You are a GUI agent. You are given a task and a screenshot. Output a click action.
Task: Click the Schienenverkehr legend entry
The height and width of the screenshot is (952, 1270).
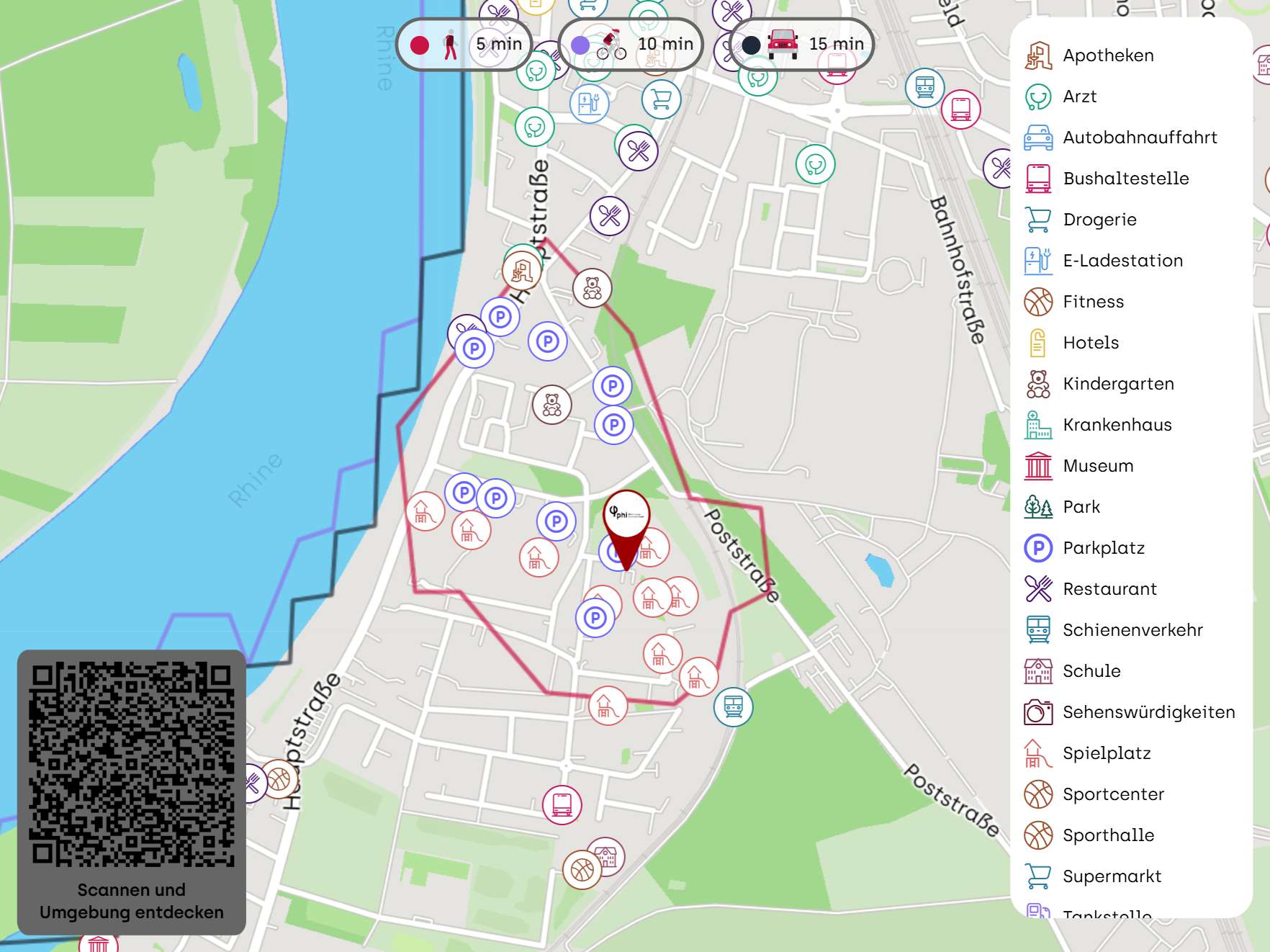(1132, 630)
